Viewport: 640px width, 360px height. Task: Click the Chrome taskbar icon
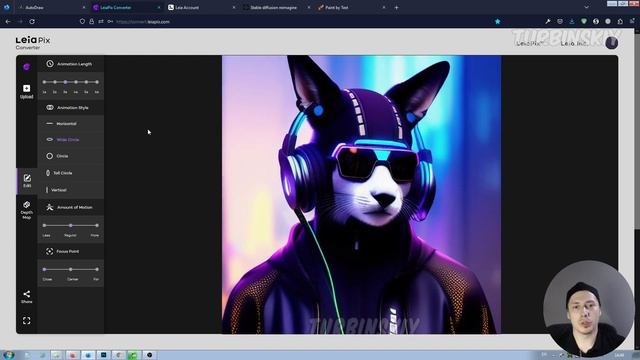[x=119, y=355]
